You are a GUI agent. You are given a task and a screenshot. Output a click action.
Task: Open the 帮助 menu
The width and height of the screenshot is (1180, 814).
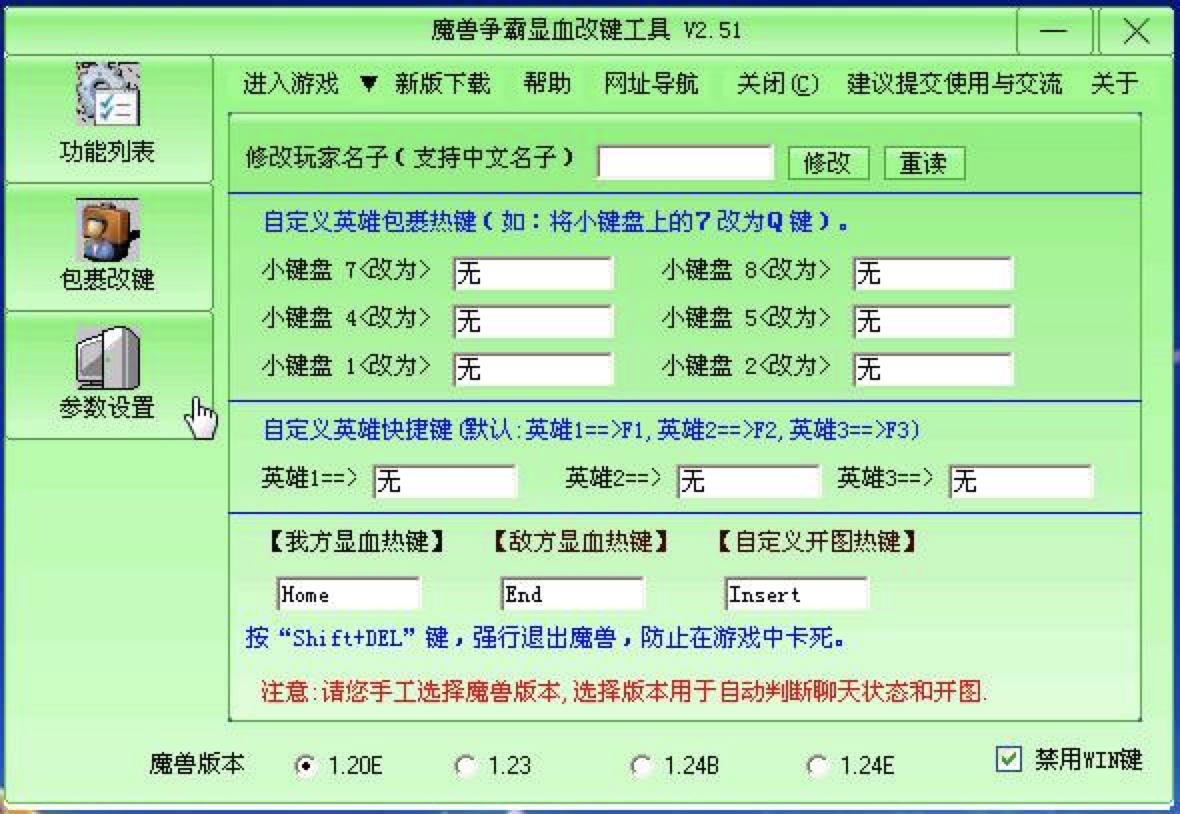[547, 84]
